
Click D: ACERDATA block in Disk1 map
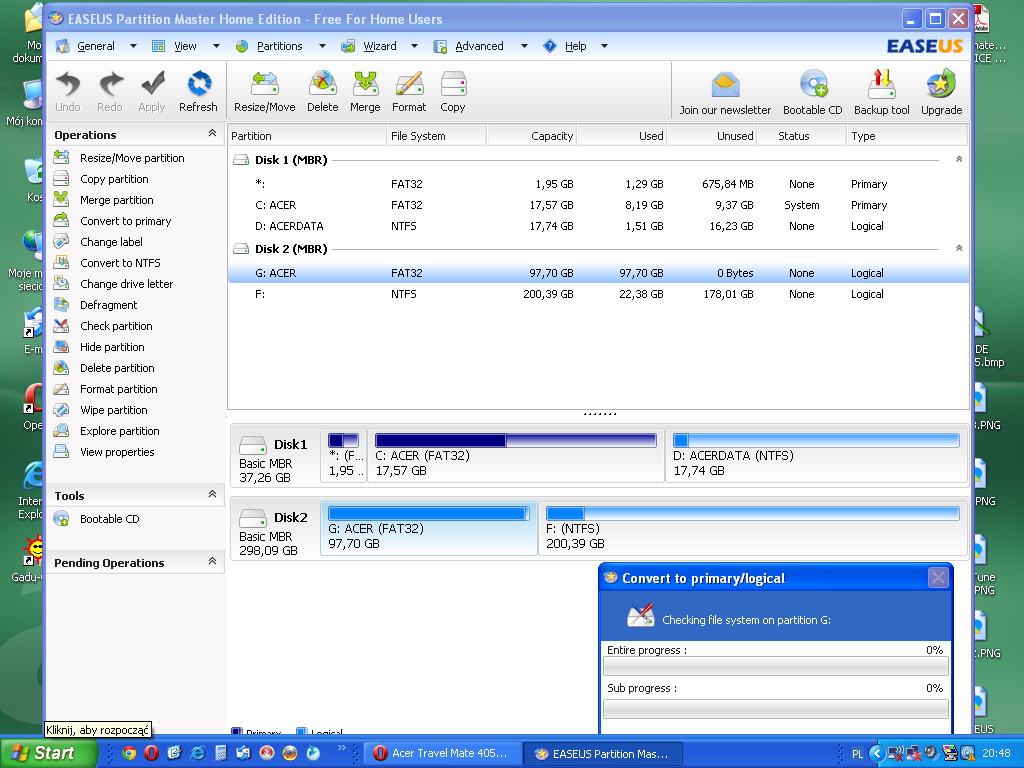(x=816, y=455)
